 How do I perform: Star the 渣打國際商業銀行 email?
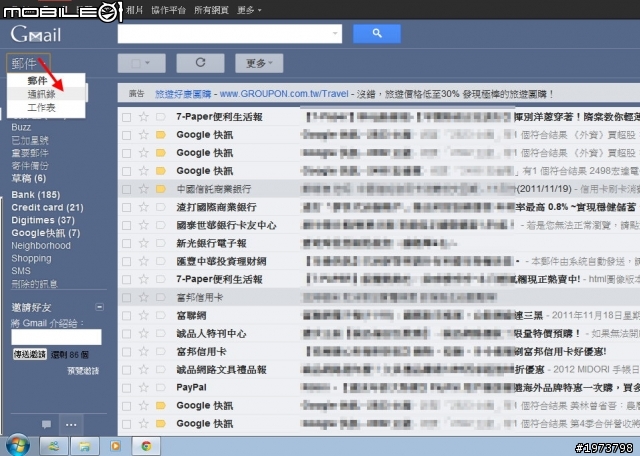coord(143,207)
